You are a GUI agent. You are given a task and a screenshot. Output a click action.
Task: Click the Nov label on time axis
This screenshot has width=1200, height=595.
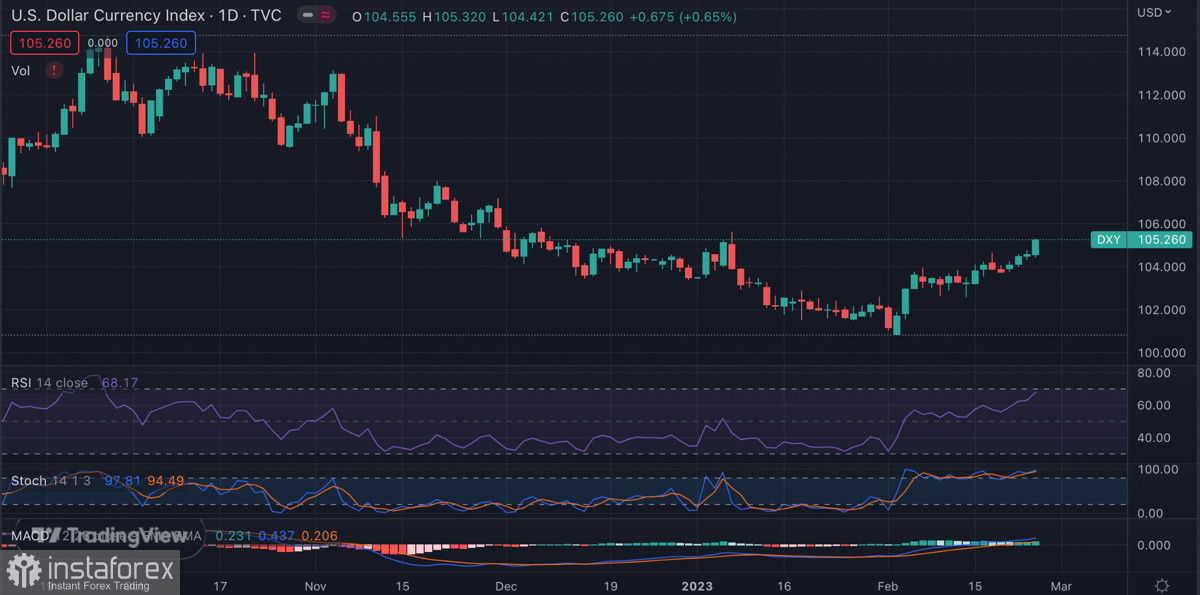pyautogui.click(x=315, y=586)
